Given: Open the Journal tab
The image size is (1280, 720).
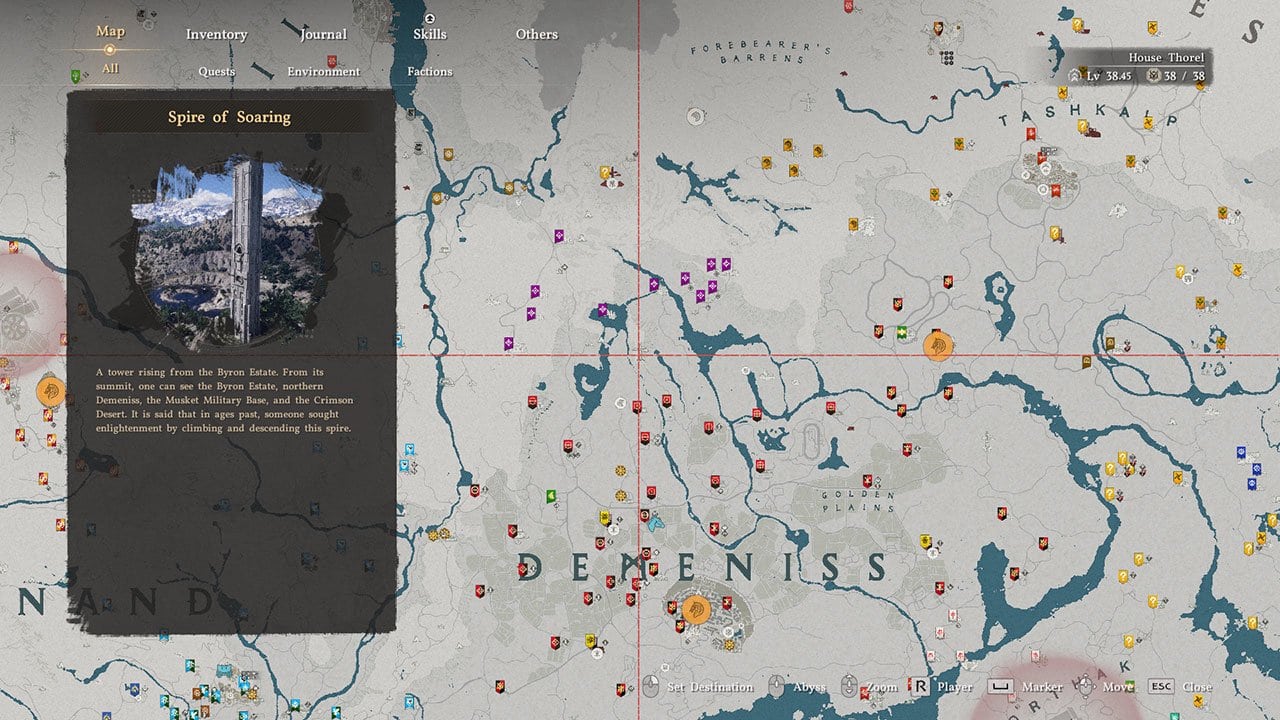Looking at the screenshot, I should tap(323, 34).
